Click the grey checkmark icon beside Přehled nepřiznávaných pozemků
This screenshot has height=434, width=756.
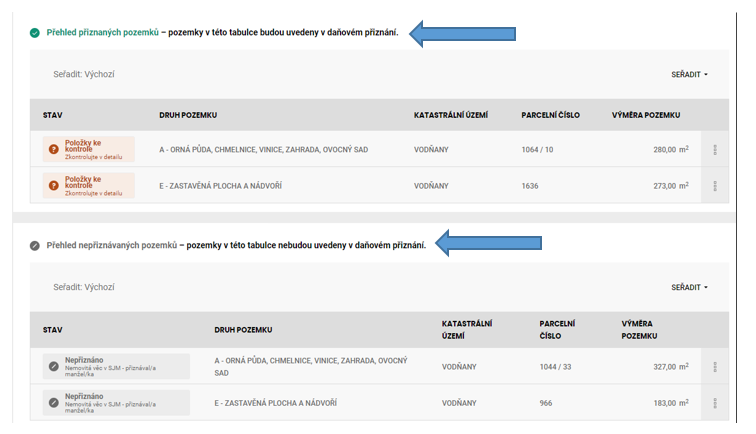pyautogui.click(x=35, y=245)
